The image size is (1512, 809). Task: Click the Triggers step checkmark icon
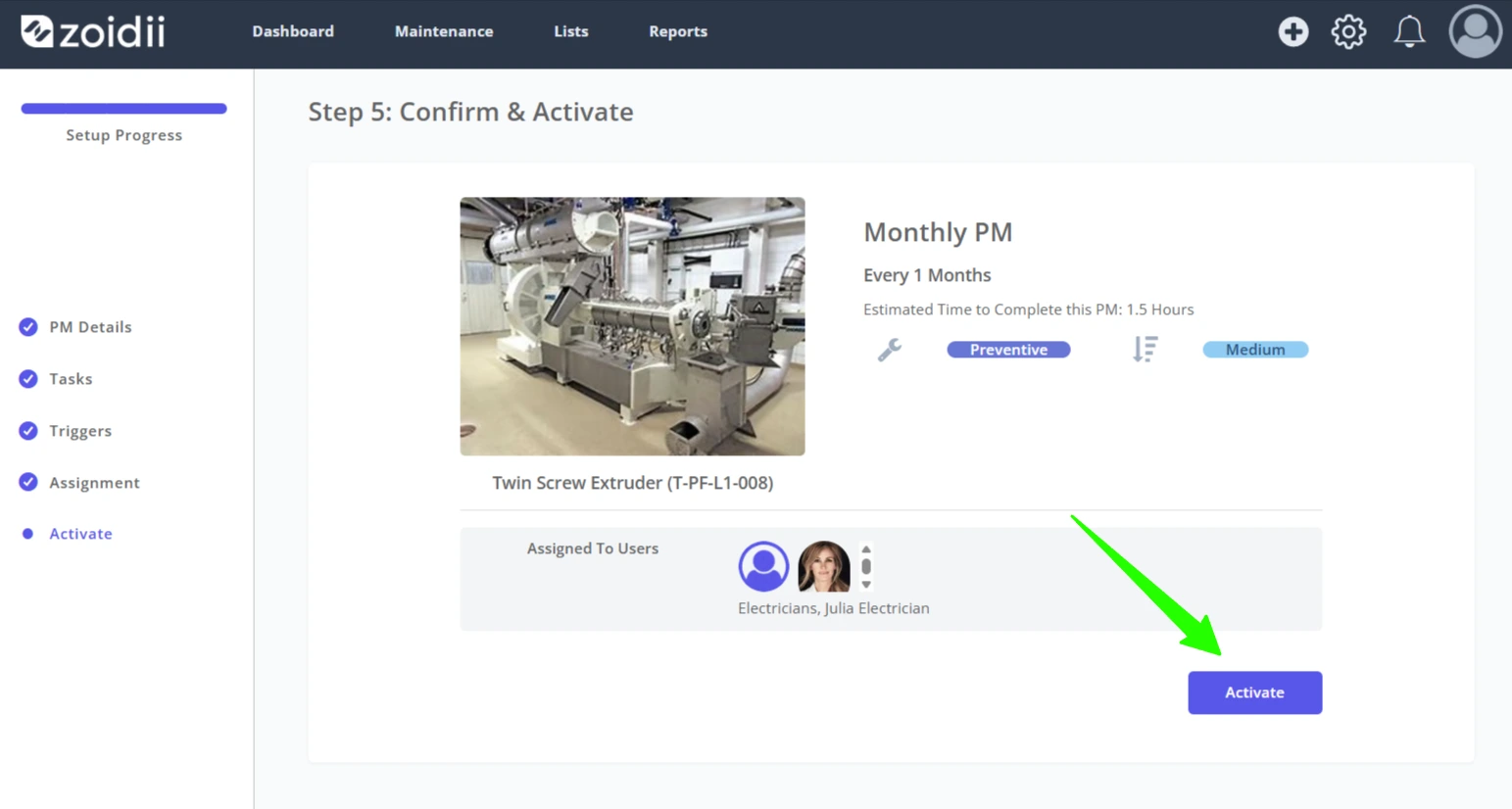(28, 431)
